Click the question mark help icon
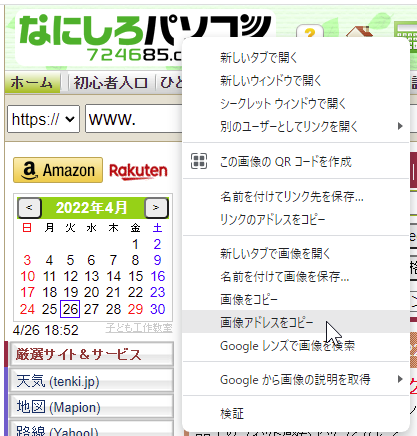The height and width of the screenshot is (436, 417). [310, 32]
